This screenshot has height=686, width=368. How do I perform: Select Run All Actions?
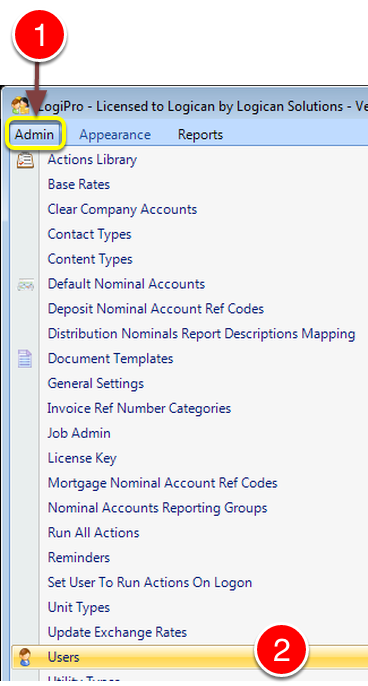coord(93,533)
